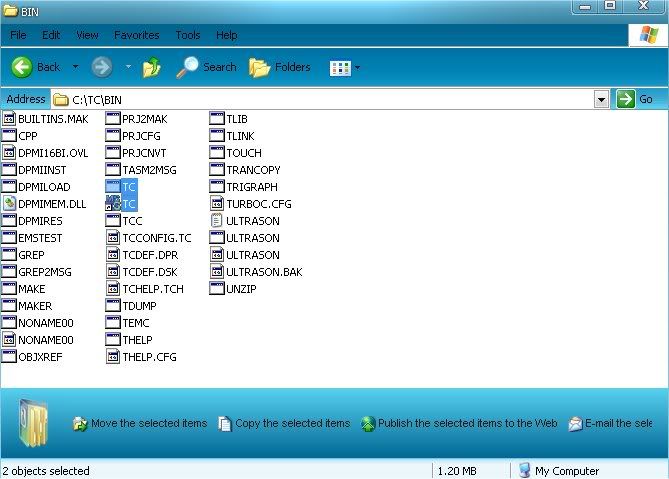This screenshot has width=669, height=479.
Task: Open the Favorites menu
Action: pyautogui.click(x=137, y=35)
